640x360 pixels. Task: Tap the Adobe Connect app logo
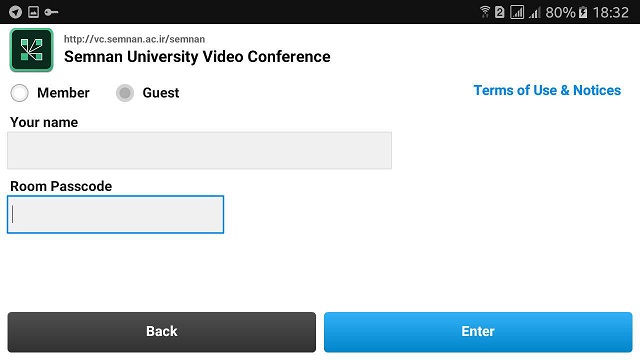[x=31, y=50]
